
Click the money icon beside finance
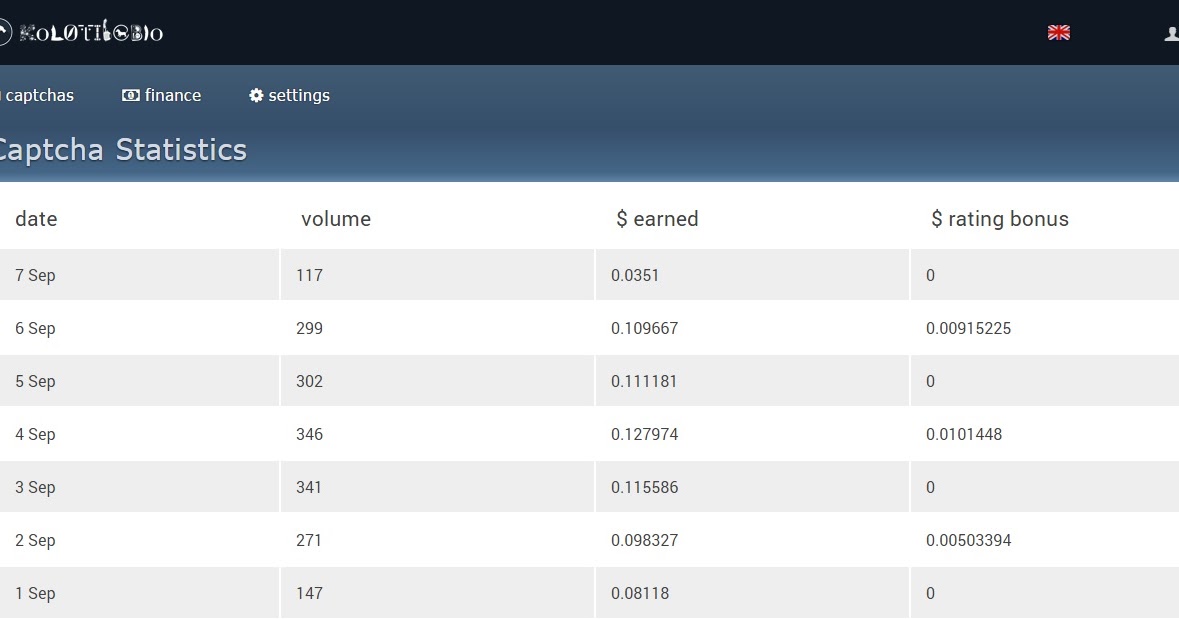pos(130,95)
